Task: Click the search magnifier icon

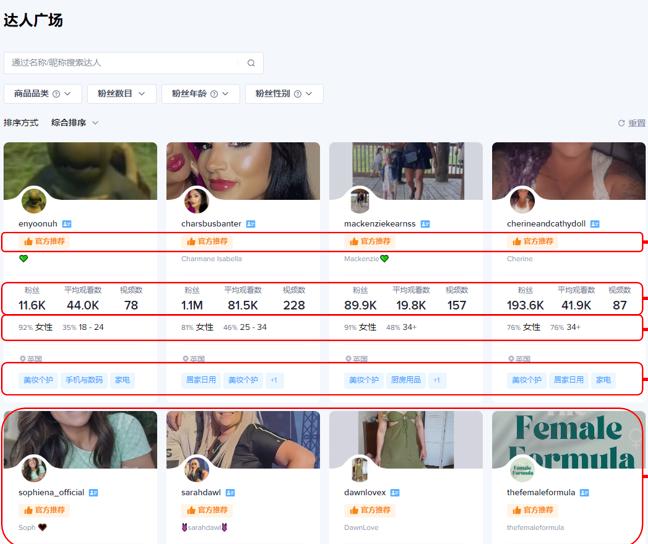Action: [251, 63]
